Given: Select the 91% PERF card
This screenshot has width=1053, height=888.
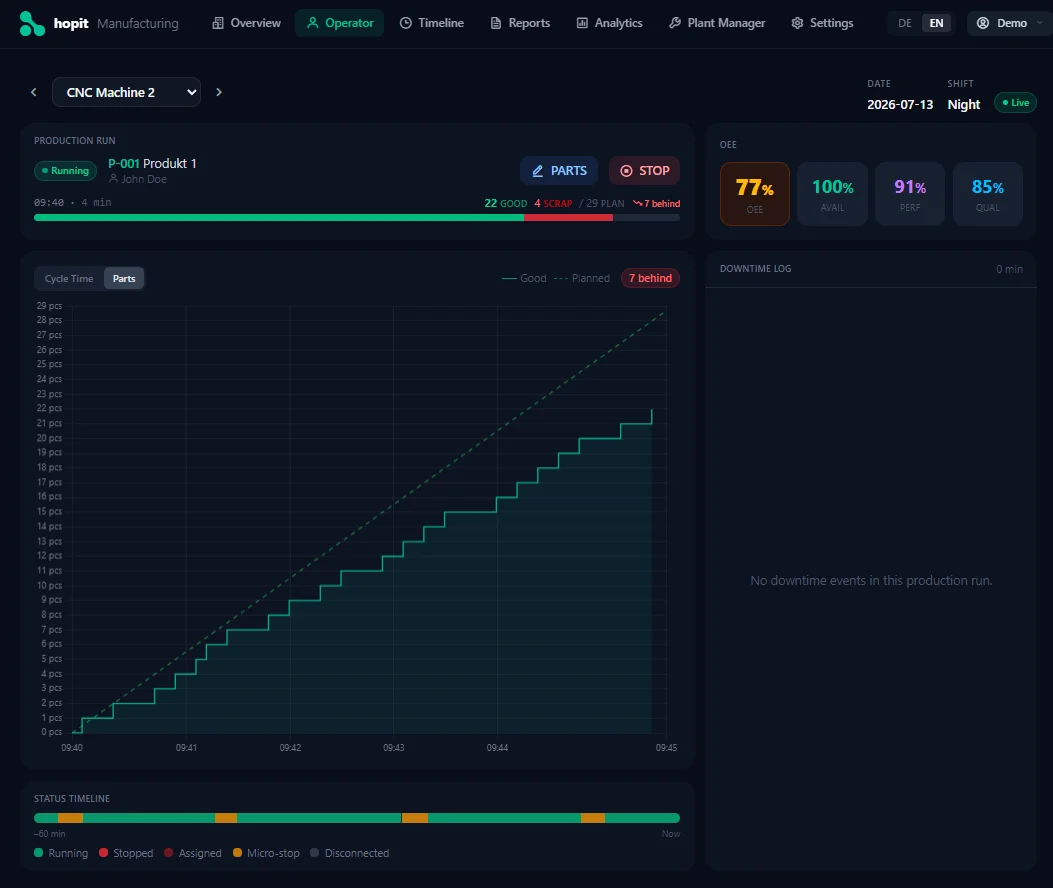Looking at the screenshot, I should click(x=910, y=194).
